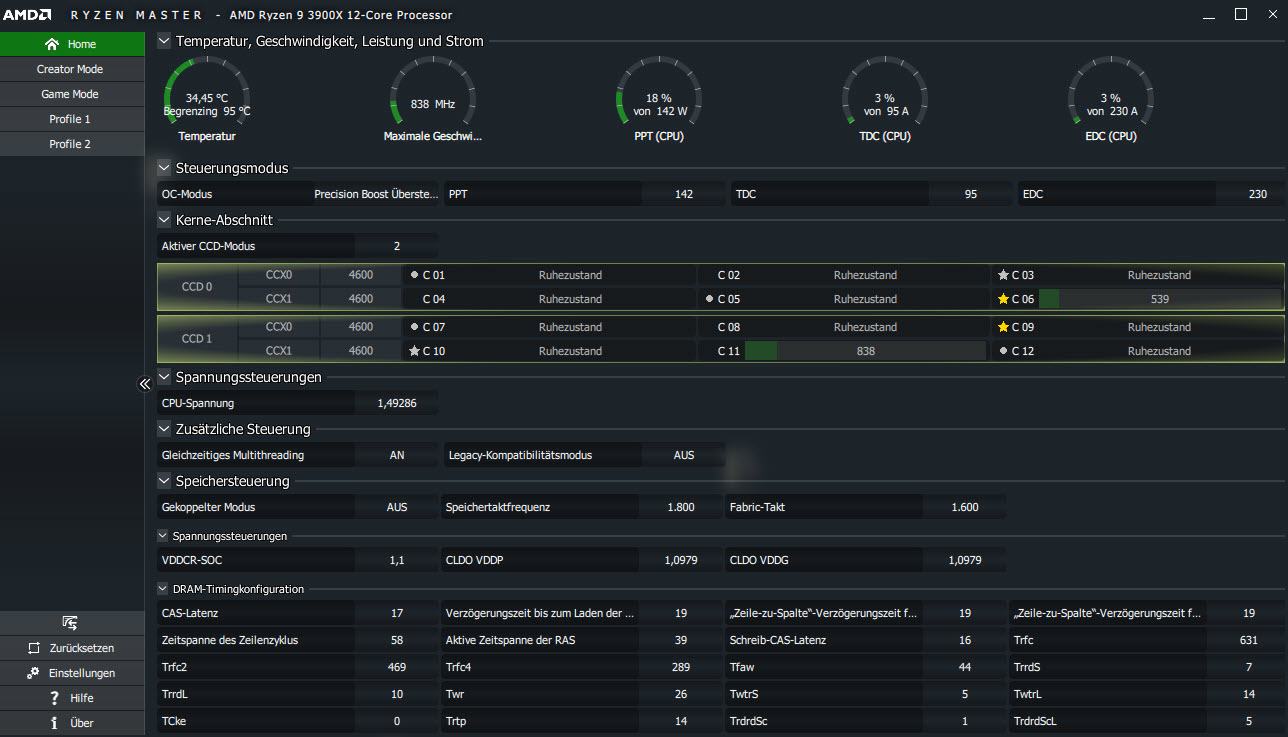This screenshot has height=737, width=1288.
Task: Click the Einstellungen gear icon
Action: [x=33, y=673]
